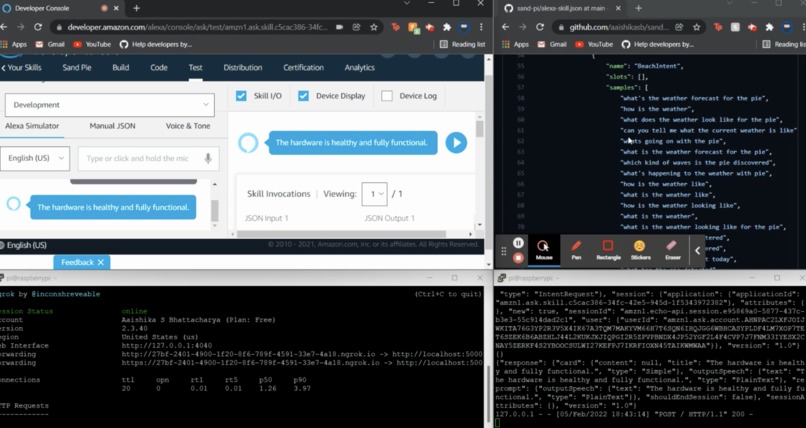Image resolution: width=806 pixels, height=428 pixels.
Task: Click the Tp extension icon in Developer Console window
Action: (395, 27)
